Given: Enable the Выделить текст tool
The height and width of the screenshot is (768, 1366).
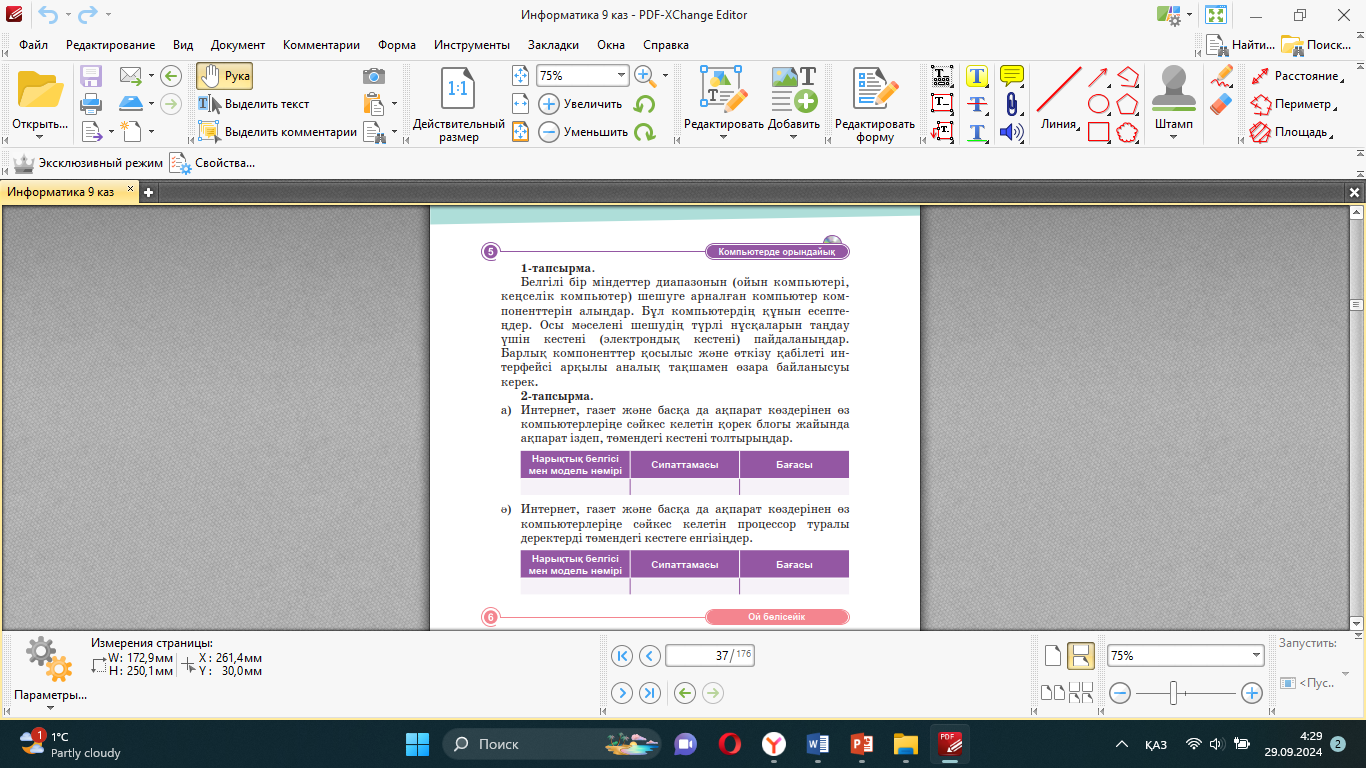Looking at the screenshot, I should [x=254, y=104].
